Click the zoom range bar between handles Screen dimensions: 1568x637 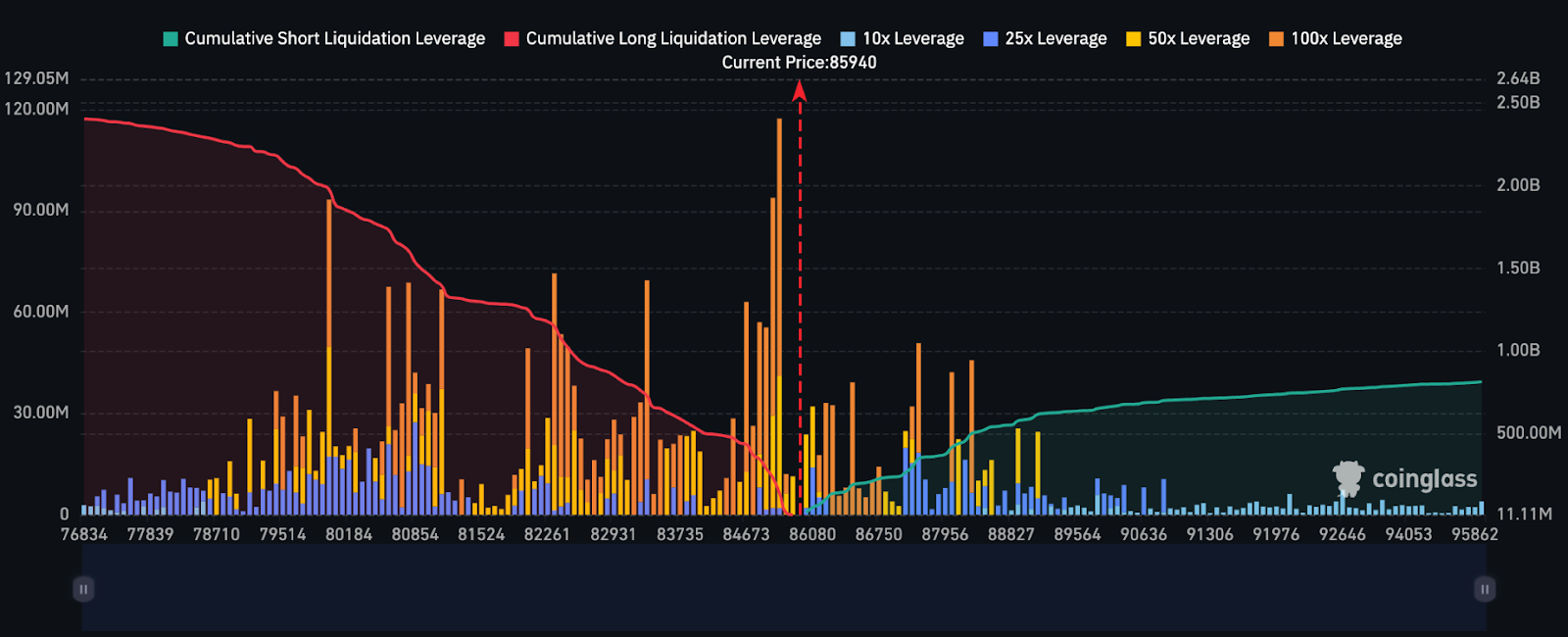point(784,588)
